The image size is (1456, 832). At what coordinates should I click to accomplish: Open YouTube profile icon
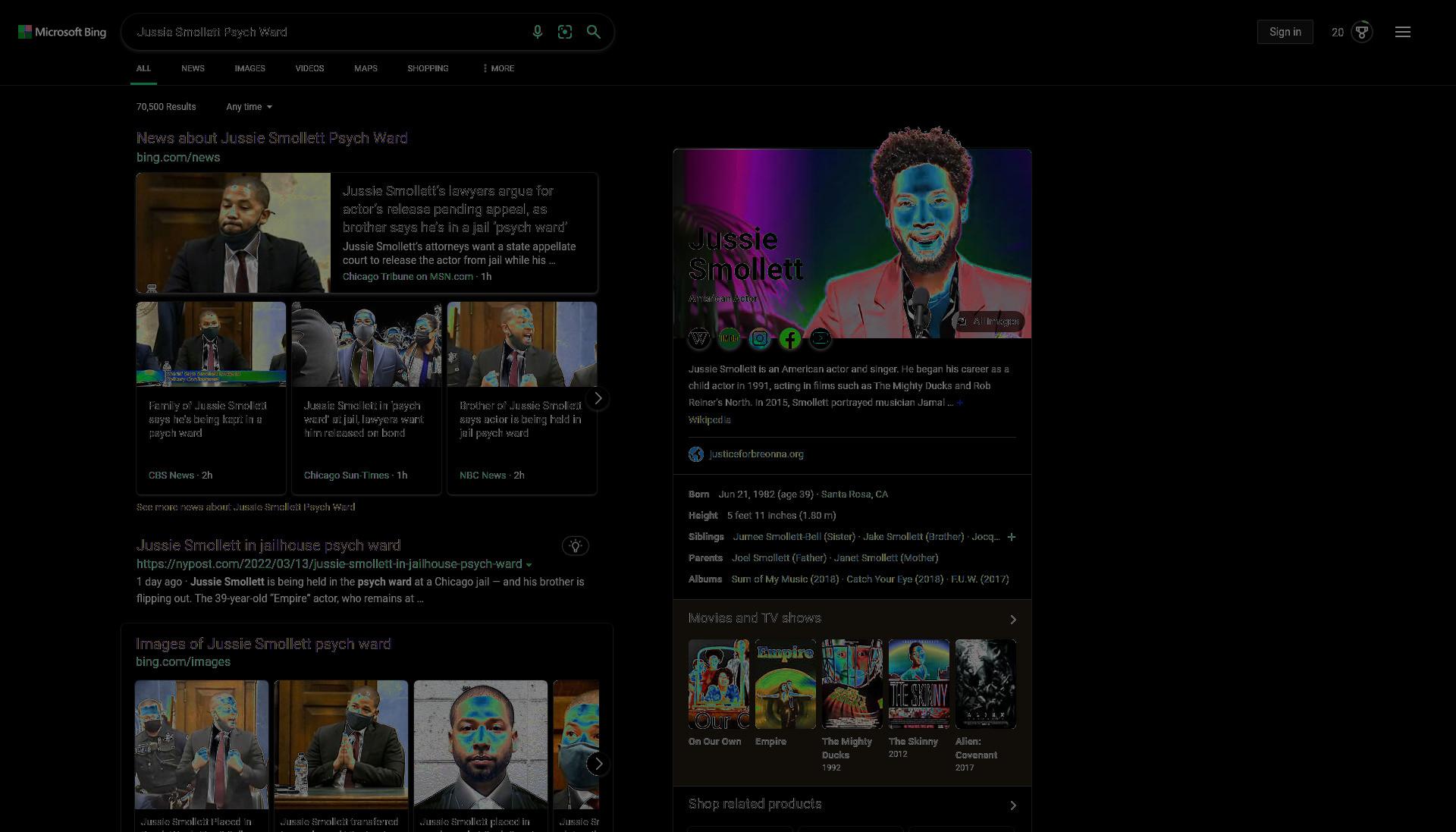(821, 338)
